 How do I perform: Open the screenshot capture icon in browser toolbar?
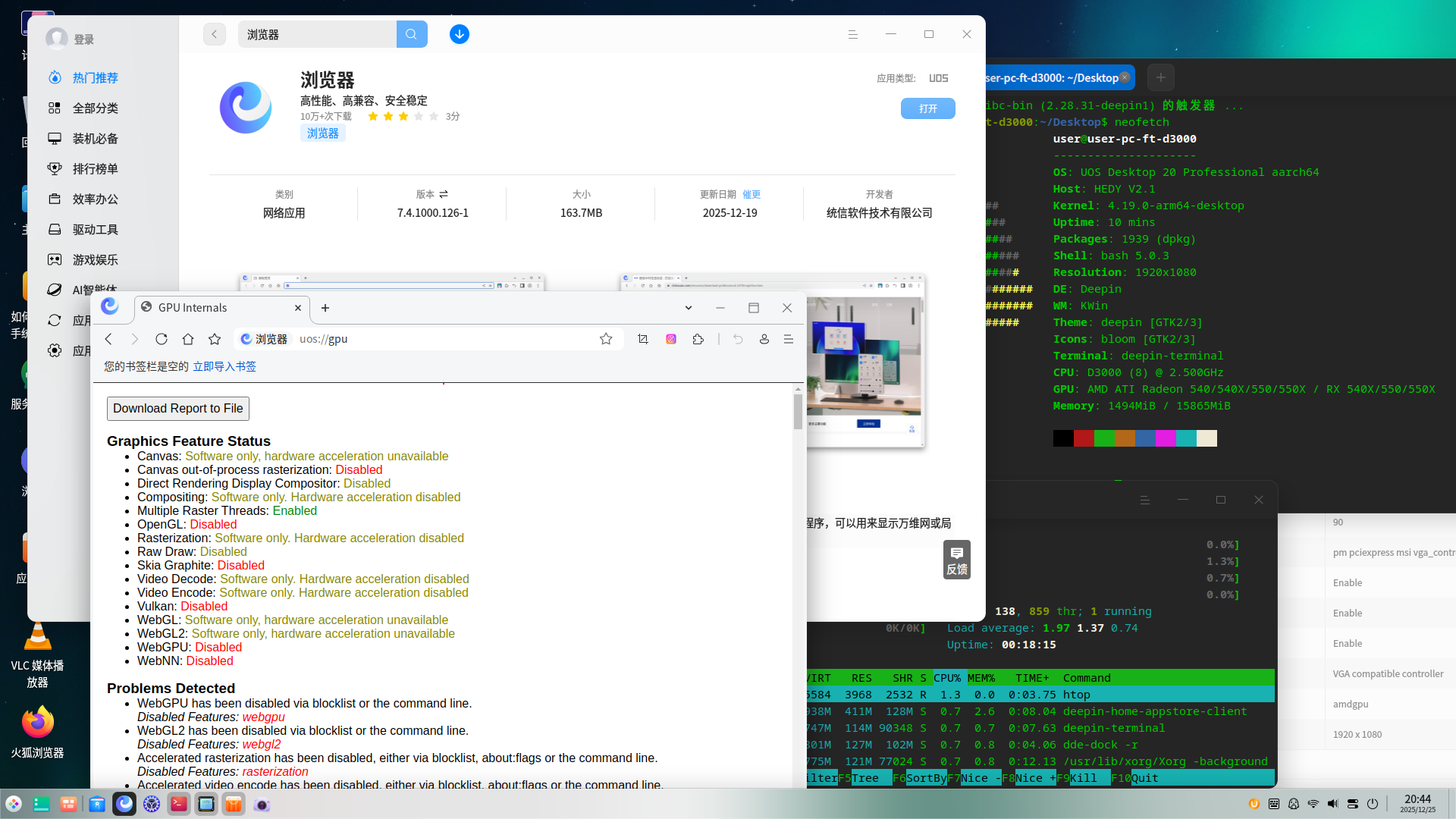pos(642,339)
